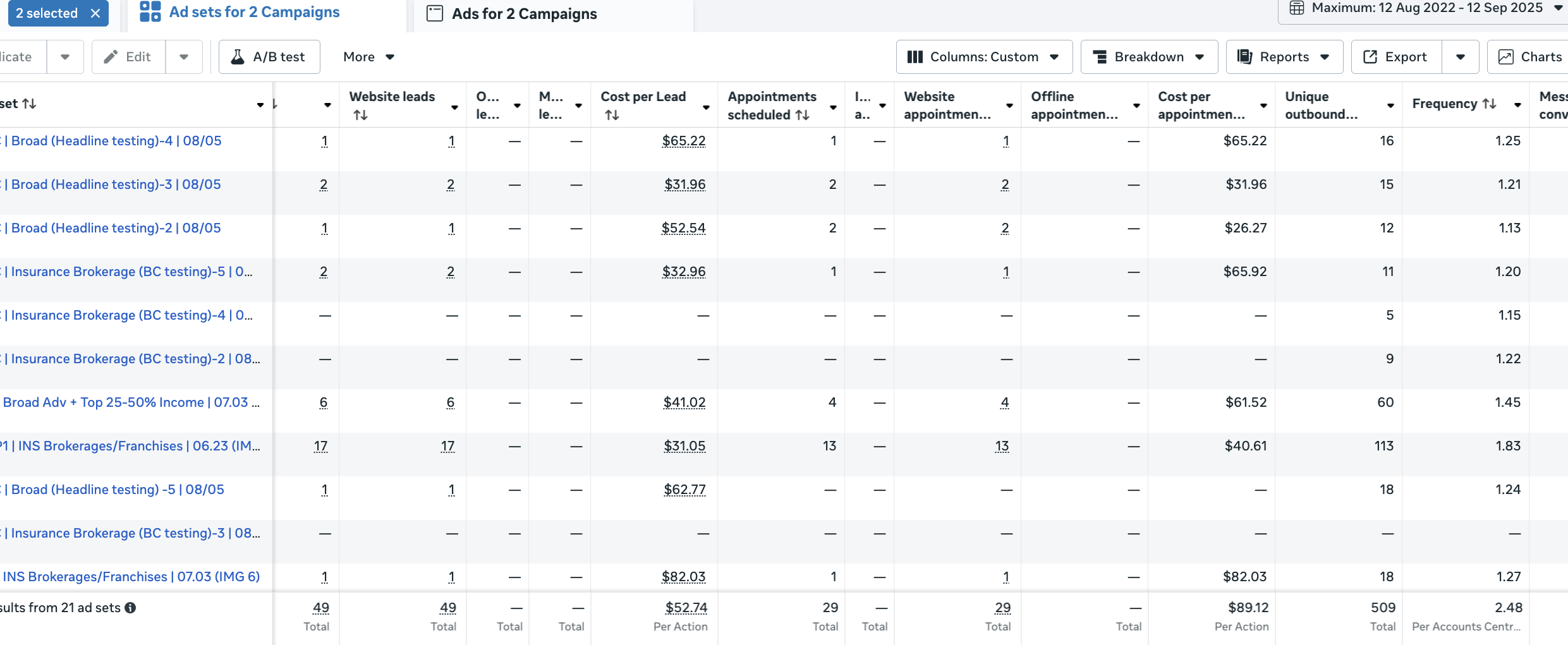The width and height of the screenshot is (1568, 645).
Task: Click the pencil Edit icon
Action: tap(111, 57)
